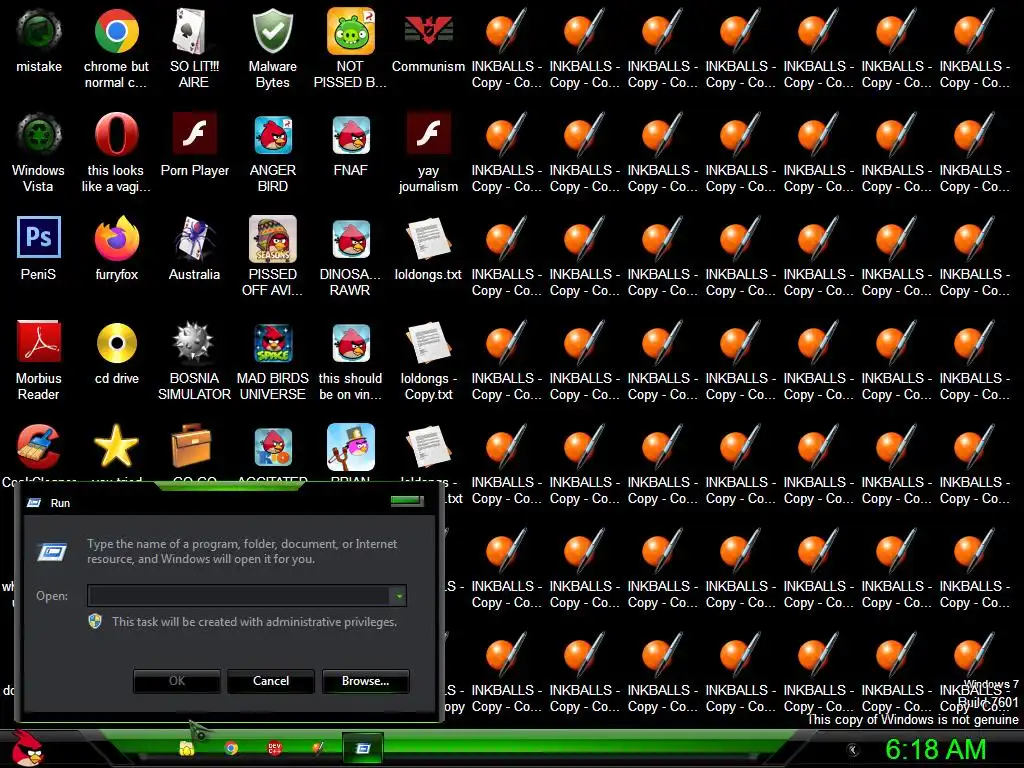Click the Angry Birds Rio desktop icon
Viewport: 1024px width, 768px height.
(272, 447)
